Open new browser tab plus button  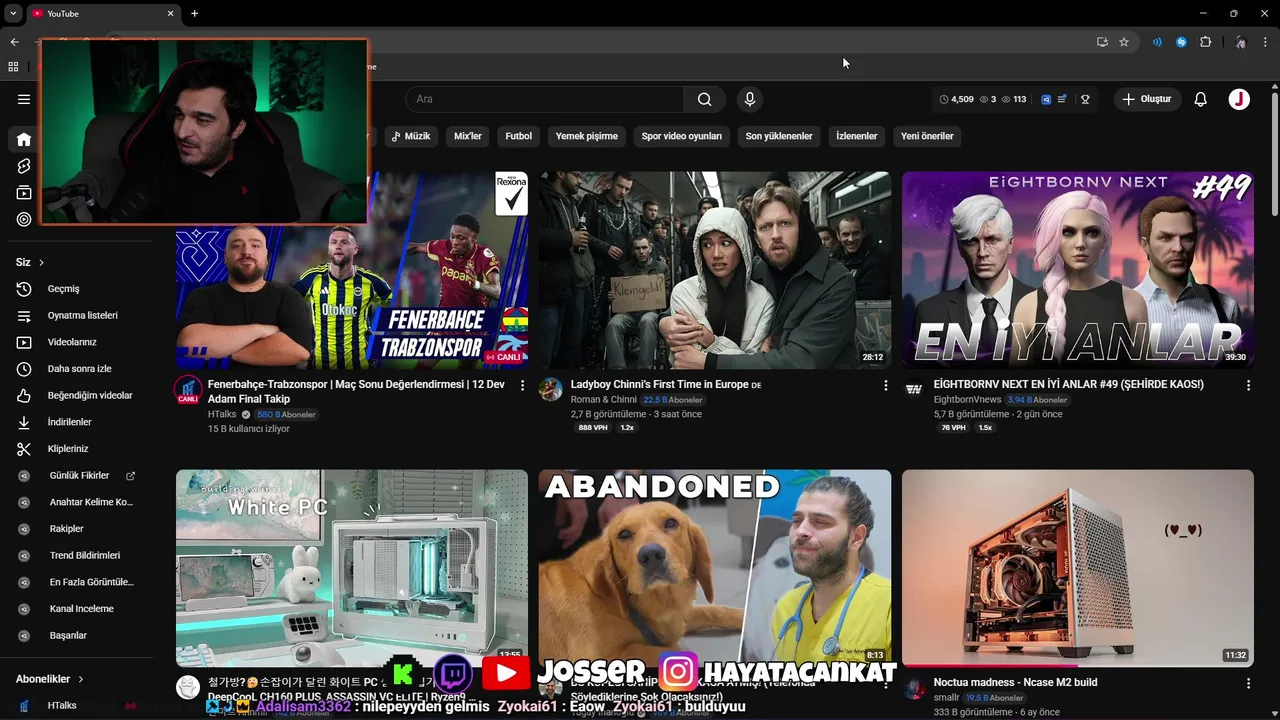[x=194, y=13]
